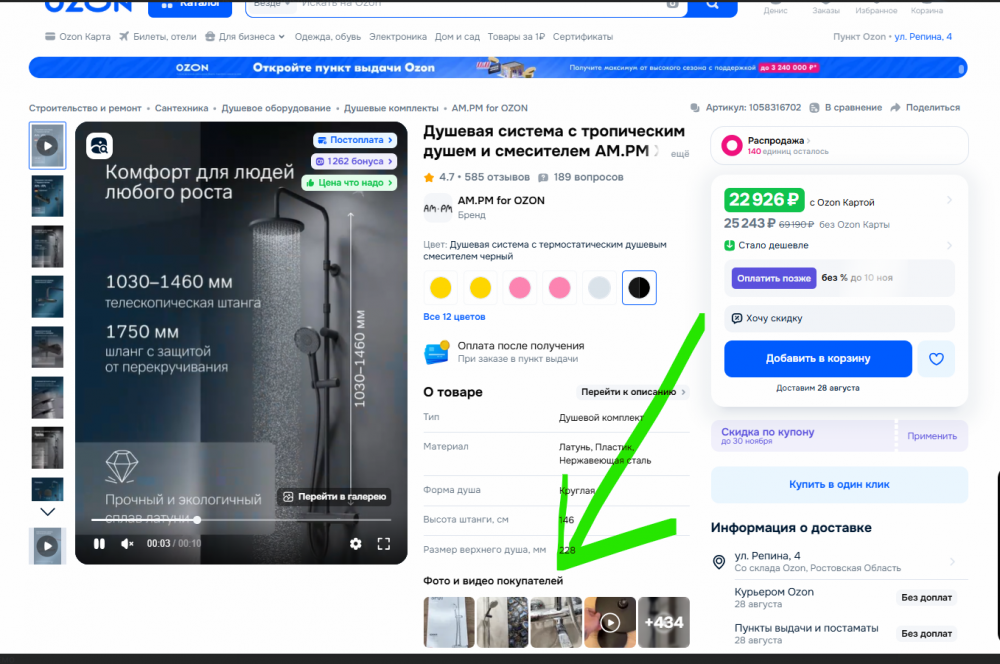This screenshot has width=1000, height=664.
Task: Mute the product video sound
Action: [127, 544]
